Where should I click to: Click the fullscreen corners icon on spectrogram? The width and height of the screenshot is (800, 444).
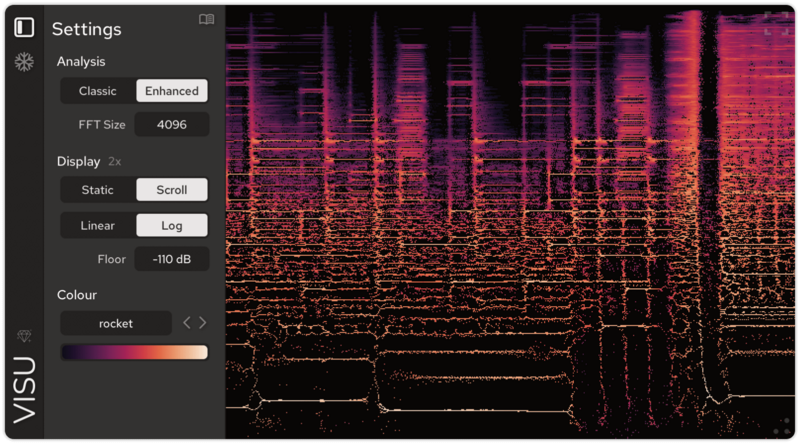click(775, 25)
